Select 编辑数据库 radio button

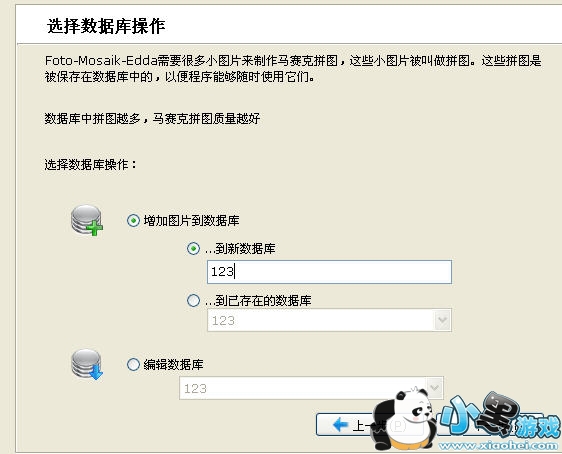(x=133, y=364)
